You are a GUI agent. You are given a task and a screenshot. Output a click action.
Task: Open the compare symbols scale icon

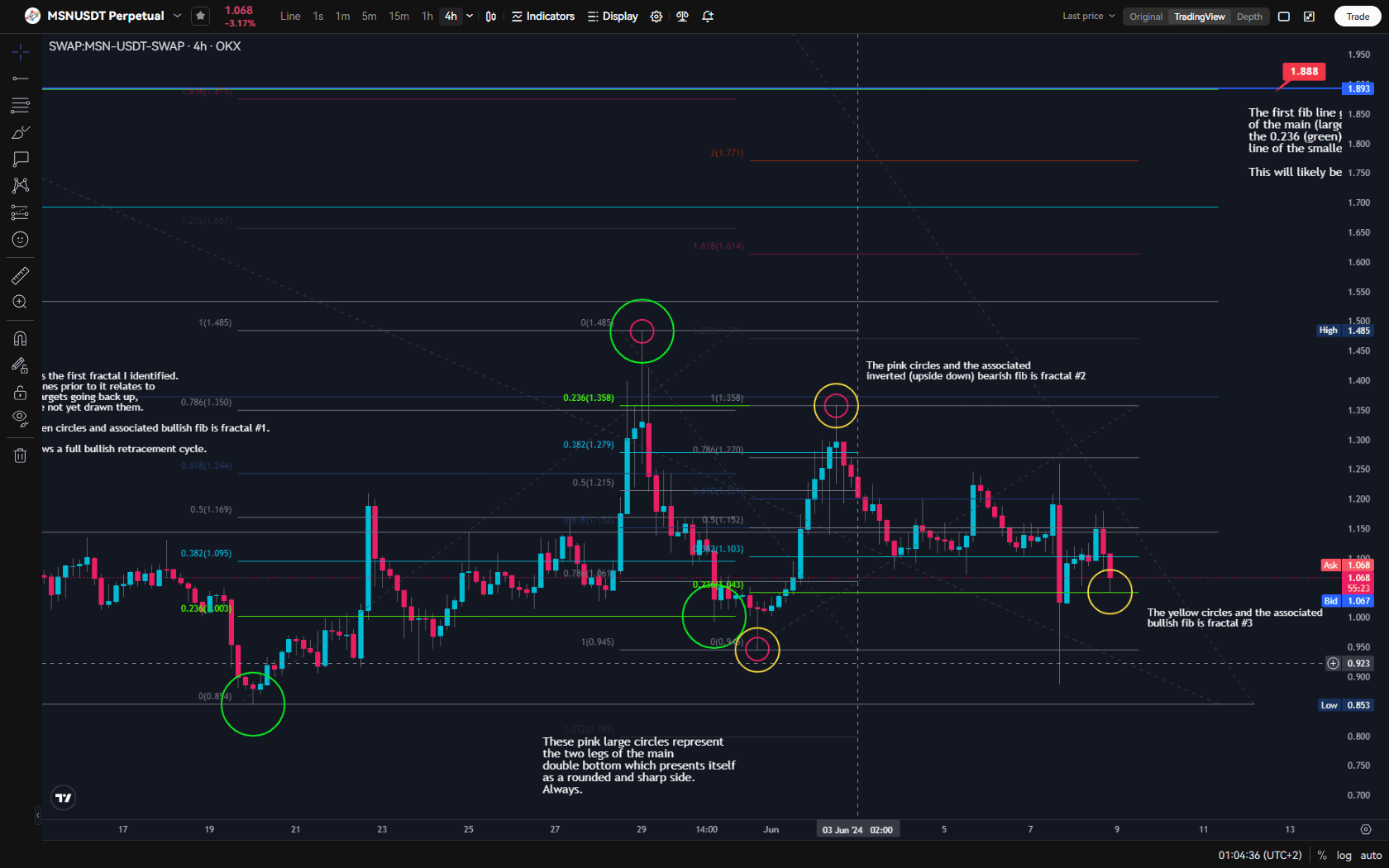(682, 17)
